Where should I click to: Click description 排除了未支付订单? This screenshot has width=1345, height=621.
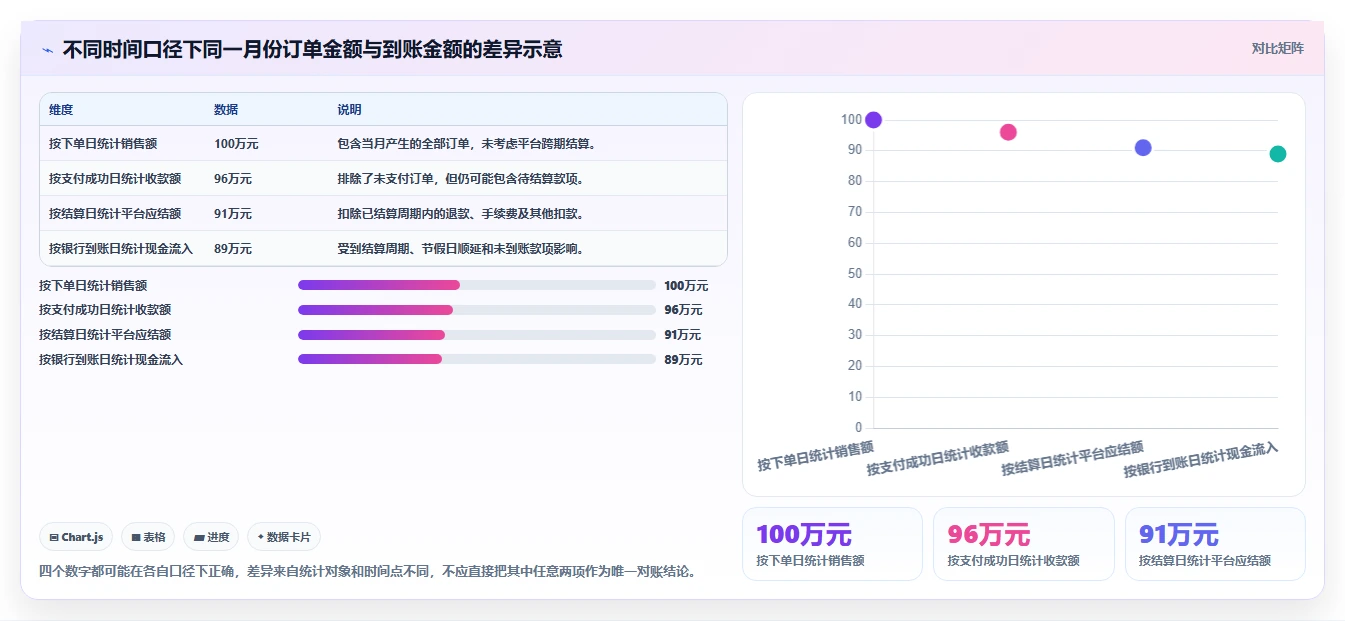click(461, 179)
